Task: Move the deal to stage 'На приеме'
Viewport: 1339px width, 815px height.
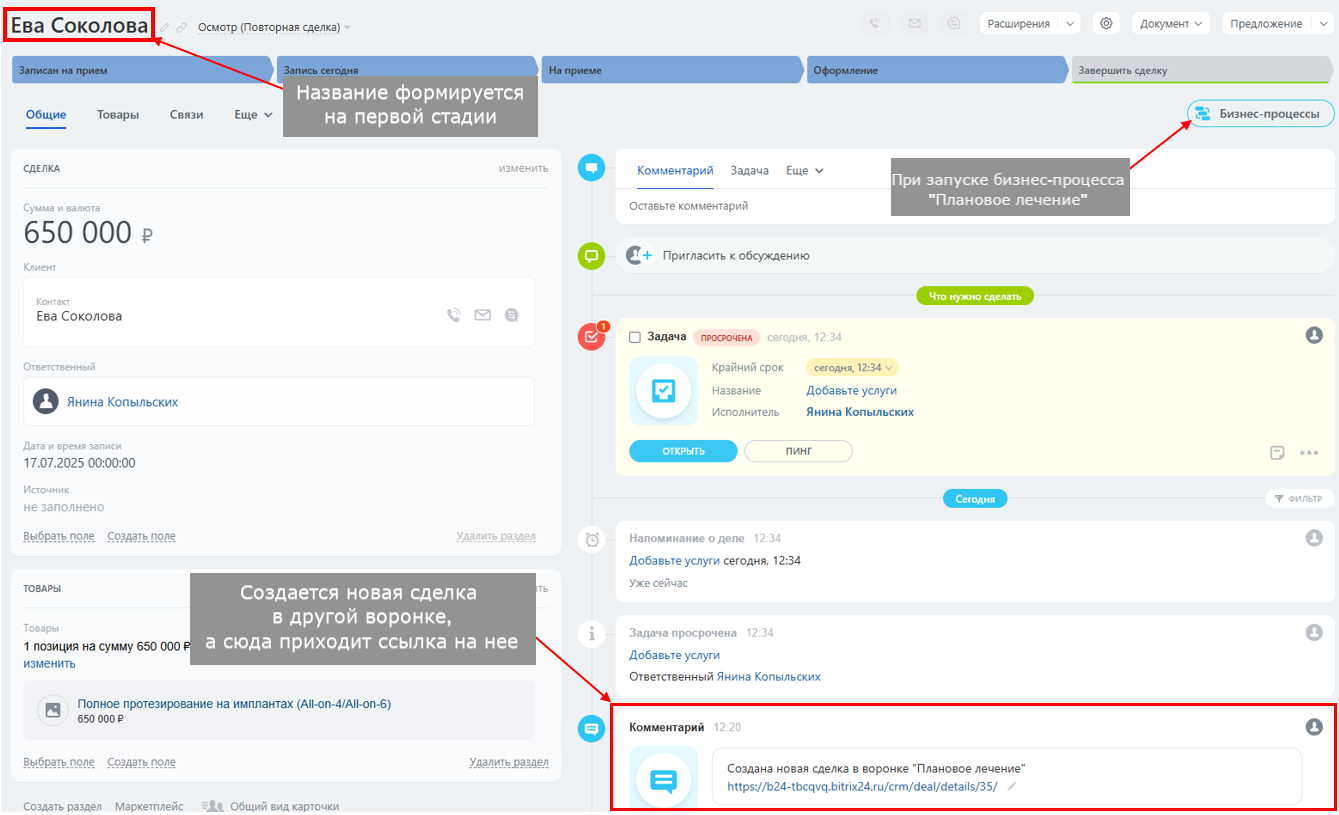Action: (x=672, y=70)
